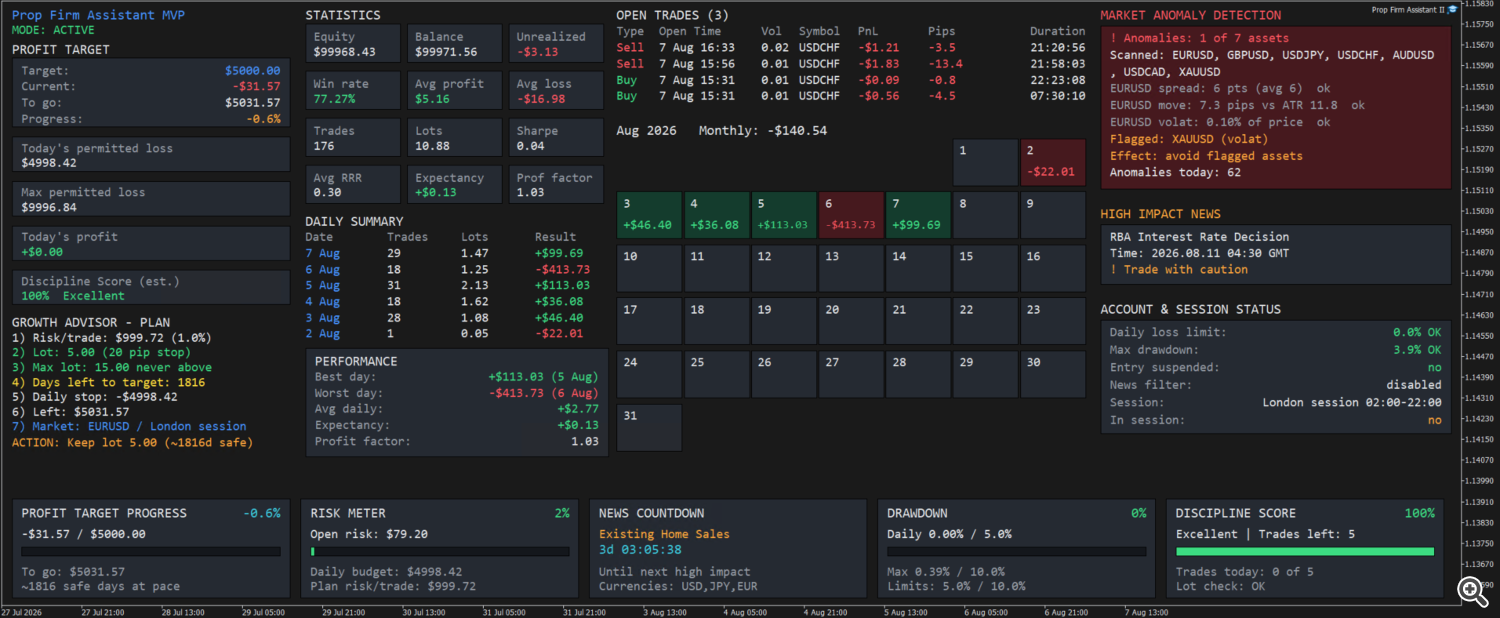Click the 'Flagged: XAUUSD (volat)' warning
The width and height of the screenshot is (1500, 618).
tap(1189, 139)
